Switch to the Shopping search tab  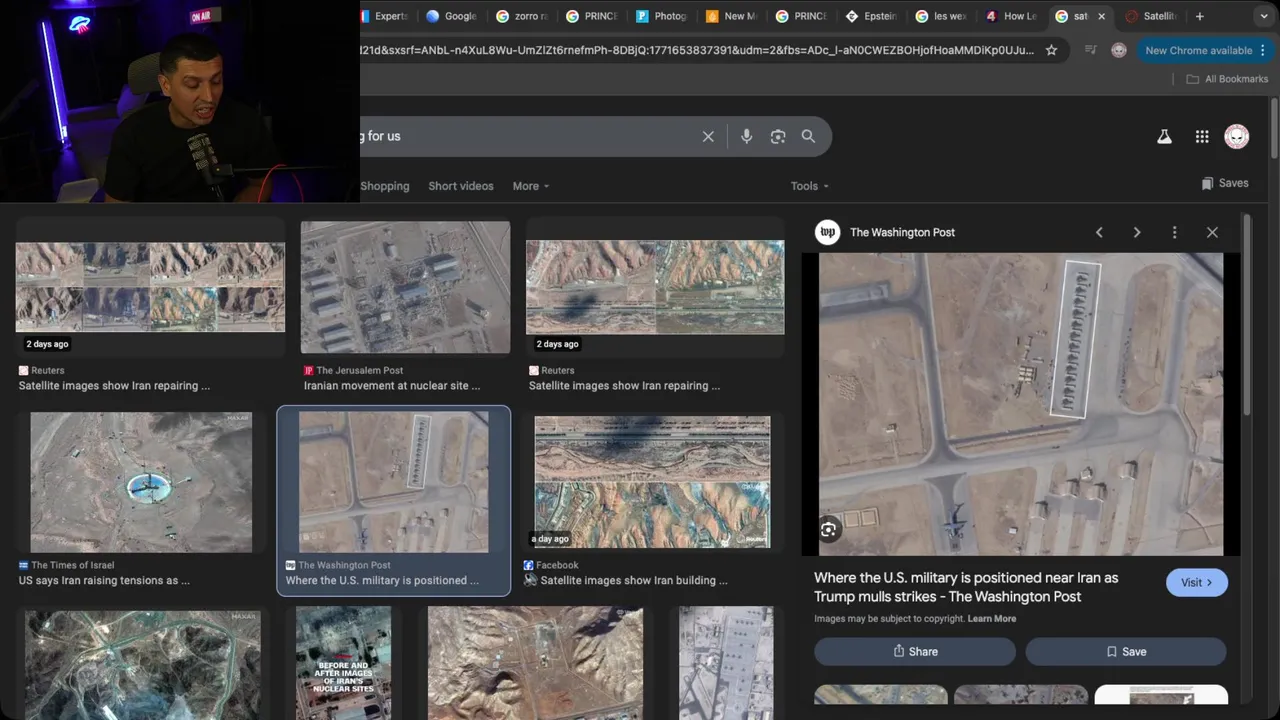pyautogui.click(x=385, y=186)
